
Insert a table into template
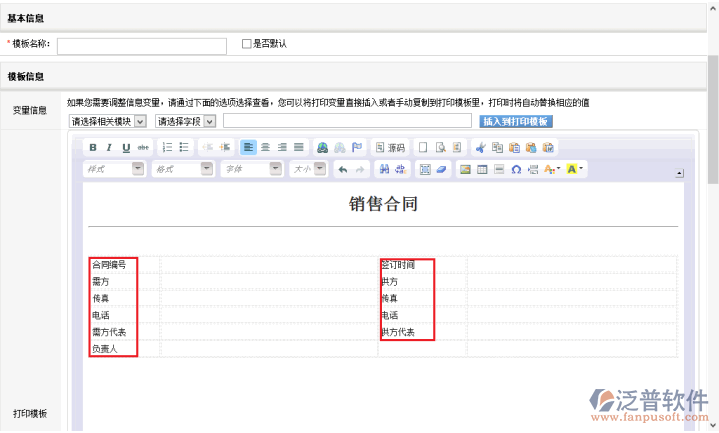(482, 170)
